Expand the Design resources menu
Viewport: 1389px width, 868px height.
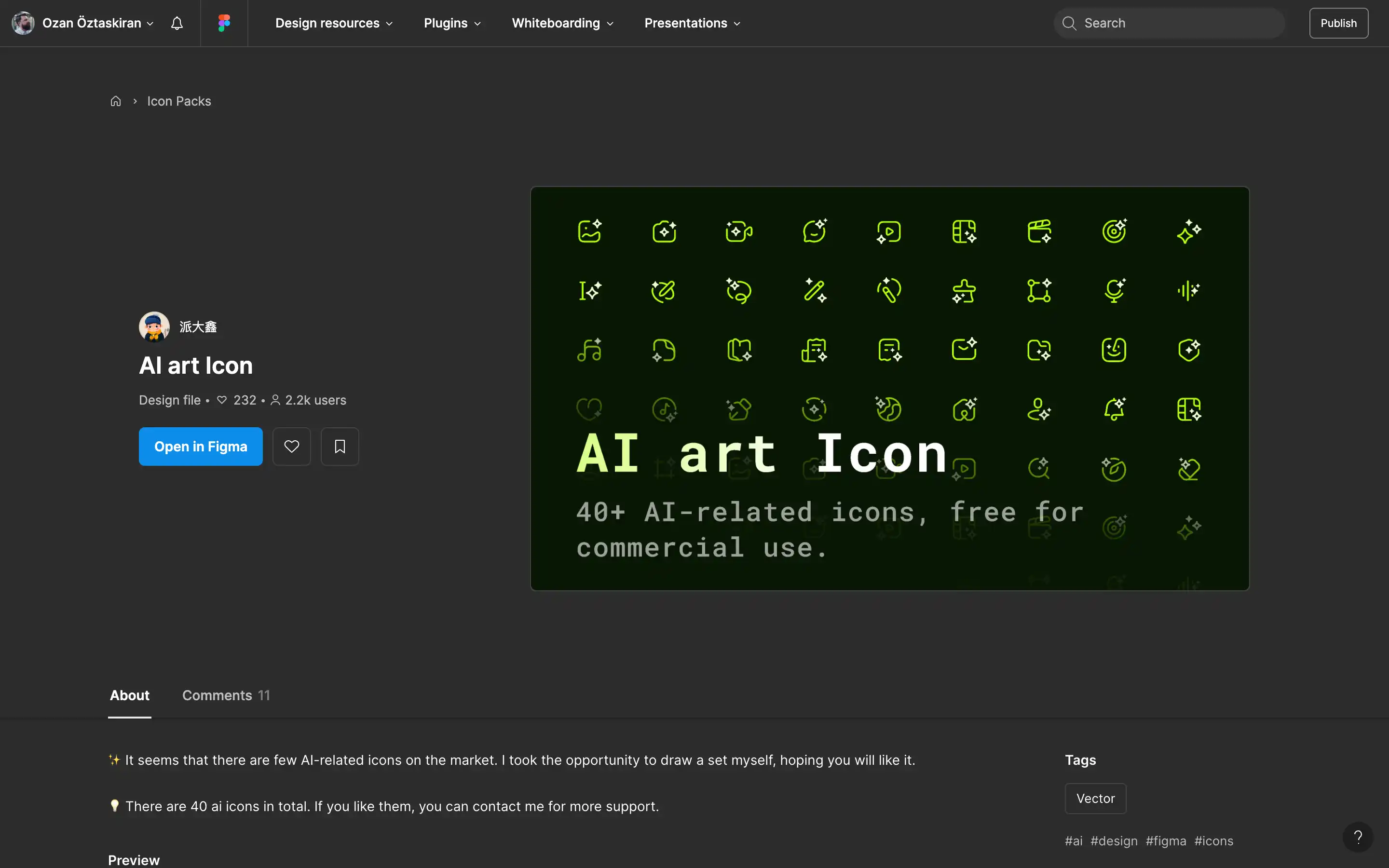click(334, 23)
